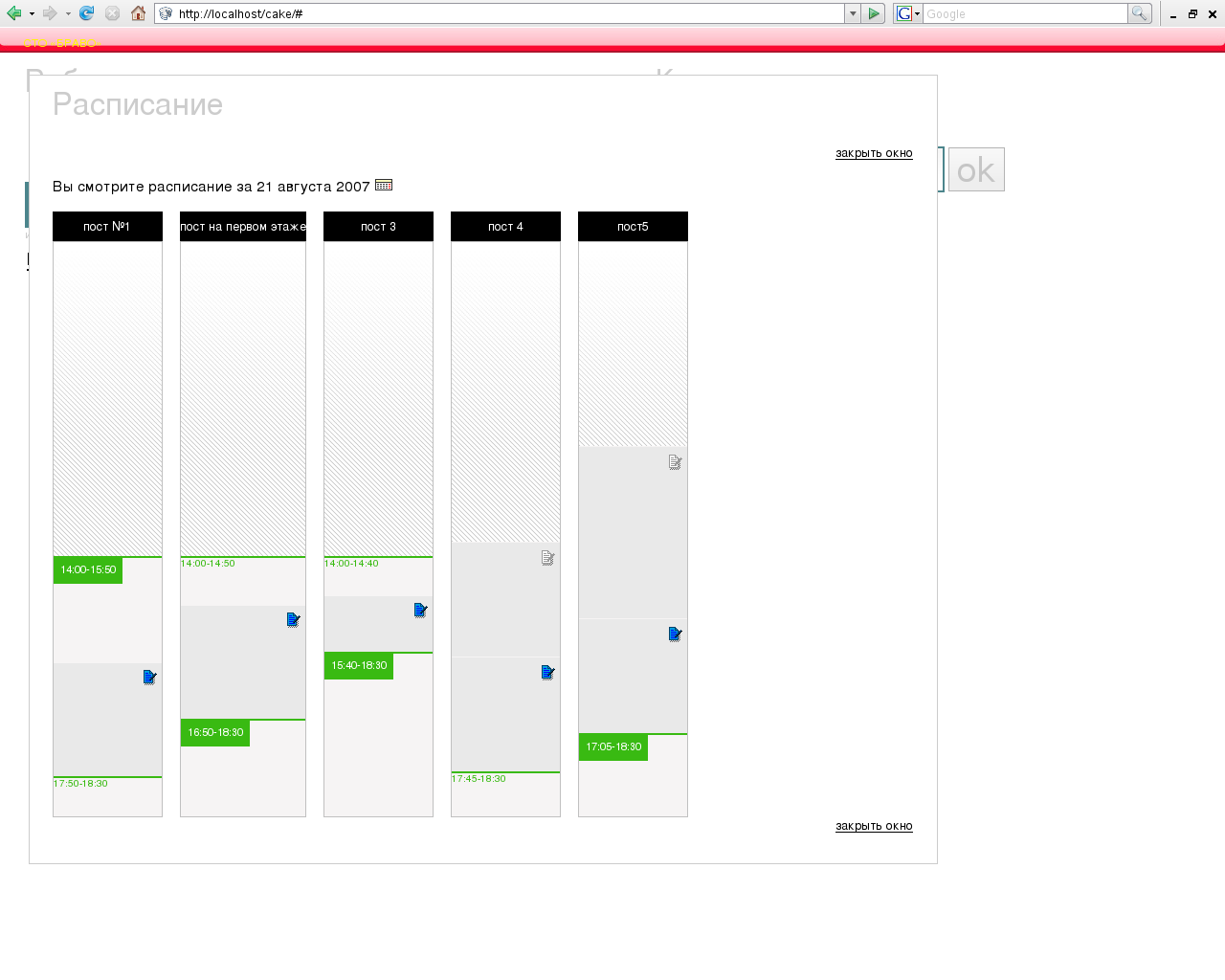The image size is (1225, 980).
Task: Open the back history dropdown arrow
Action: click(x=32, y=14)
